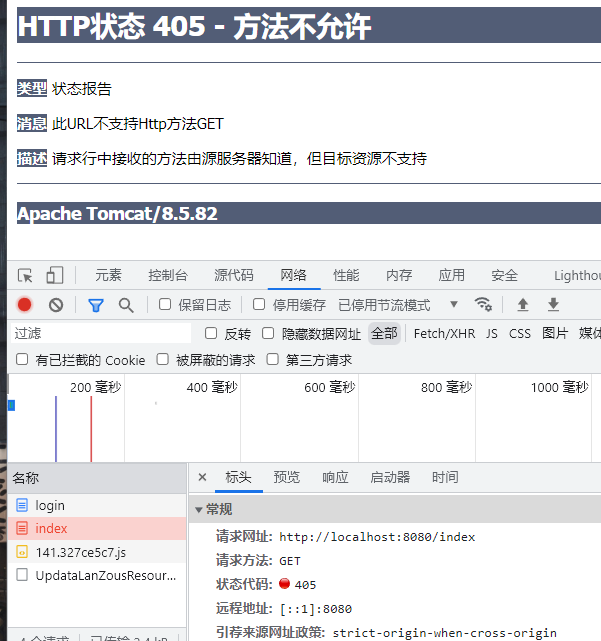
Task: Open network conditions wifi icon
Action: (483, 305)
